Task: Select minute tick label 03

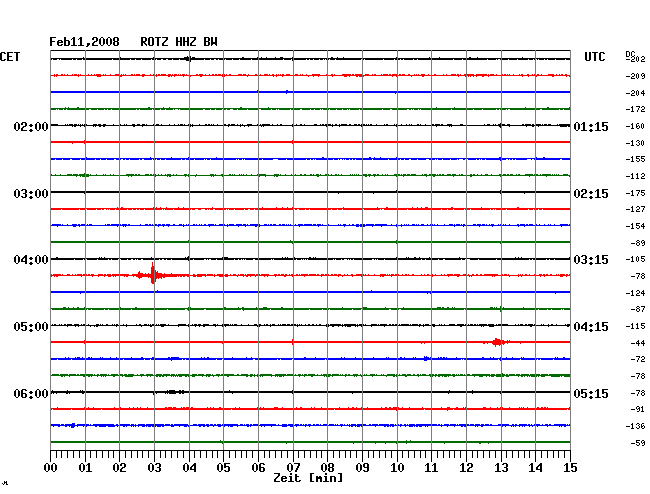Action: coord(154,467)
